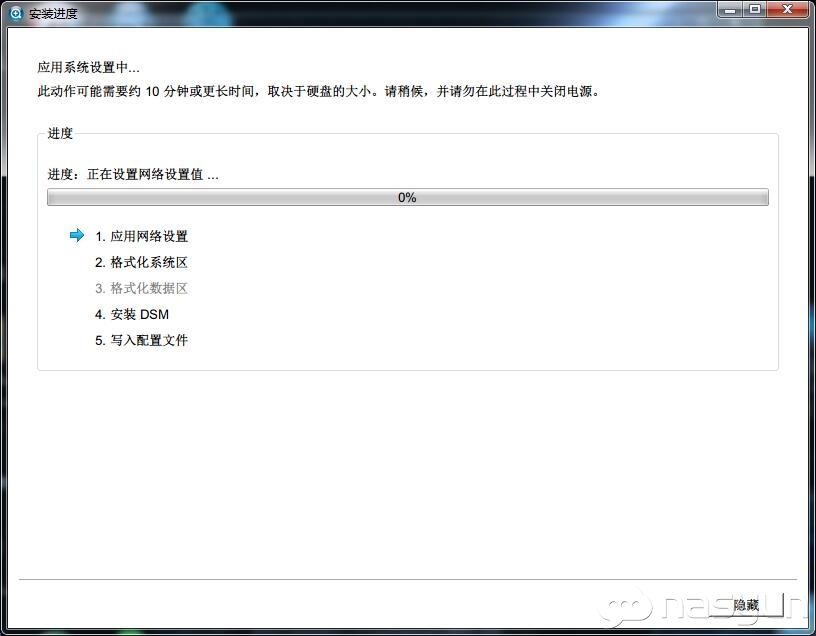Select step 1. 应用网络设置
816x636 pixels.
(141, 236)
